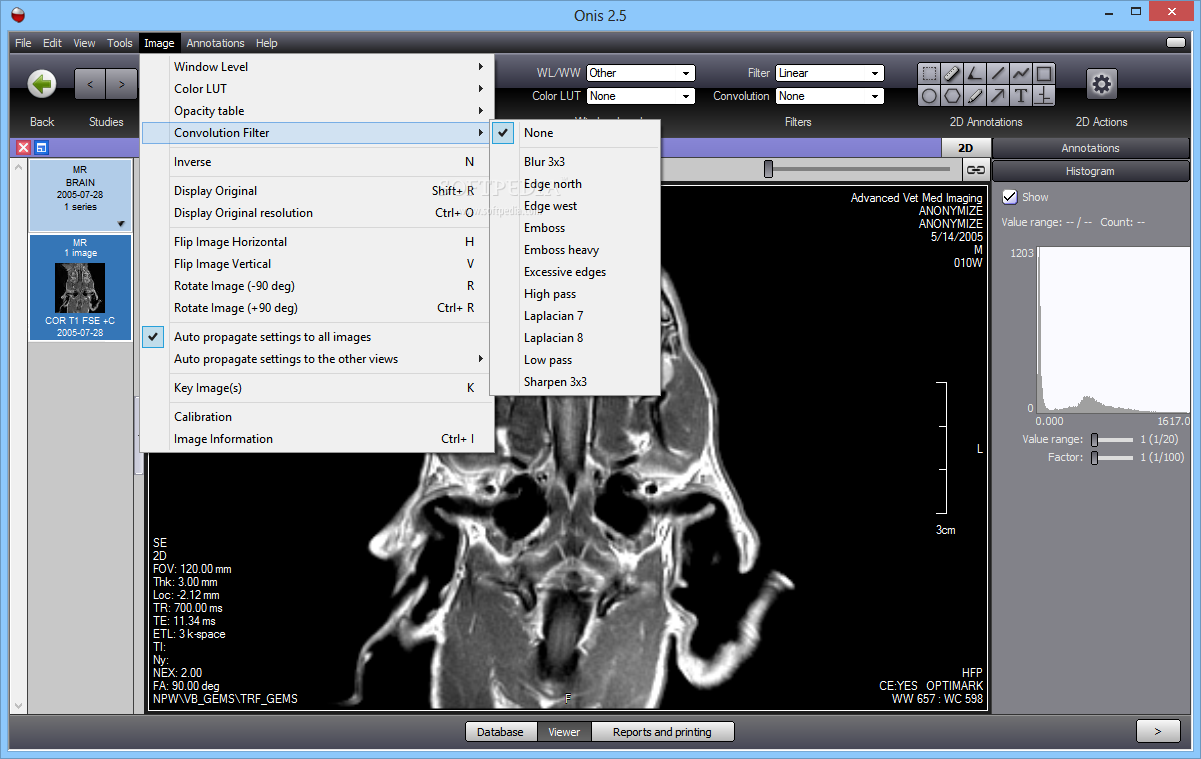The height and width of the screenshot is (759, 1201).
Task: Choose Inverse from the Image menu
Action: tap(317, 162)
